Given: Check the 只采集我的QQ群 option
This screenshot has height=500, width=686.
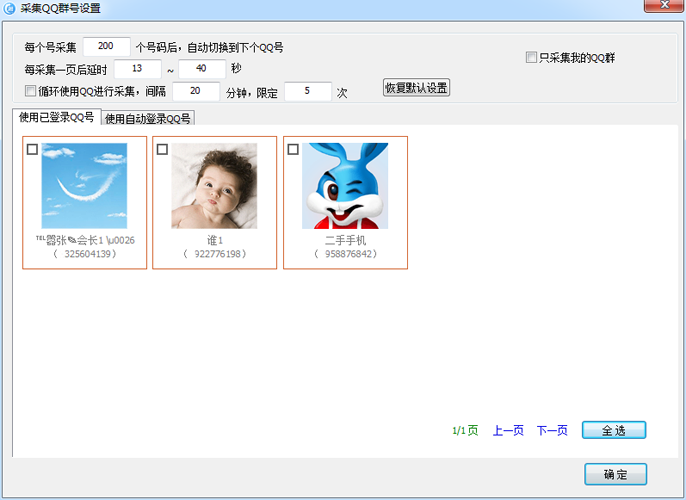Looking at the screenshot, I should coord(531,57).
